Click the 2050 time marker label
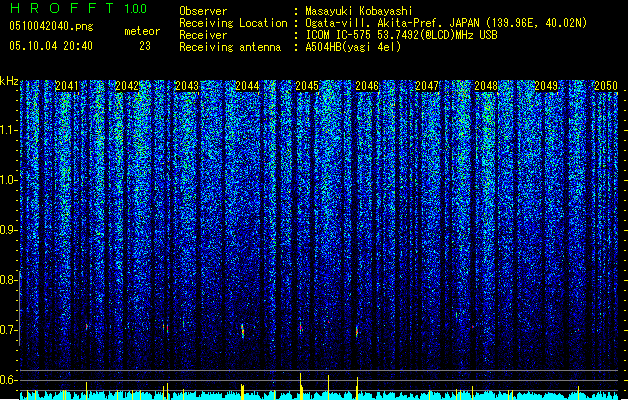The width and height of the screenshot is (629, 400). 606,86
